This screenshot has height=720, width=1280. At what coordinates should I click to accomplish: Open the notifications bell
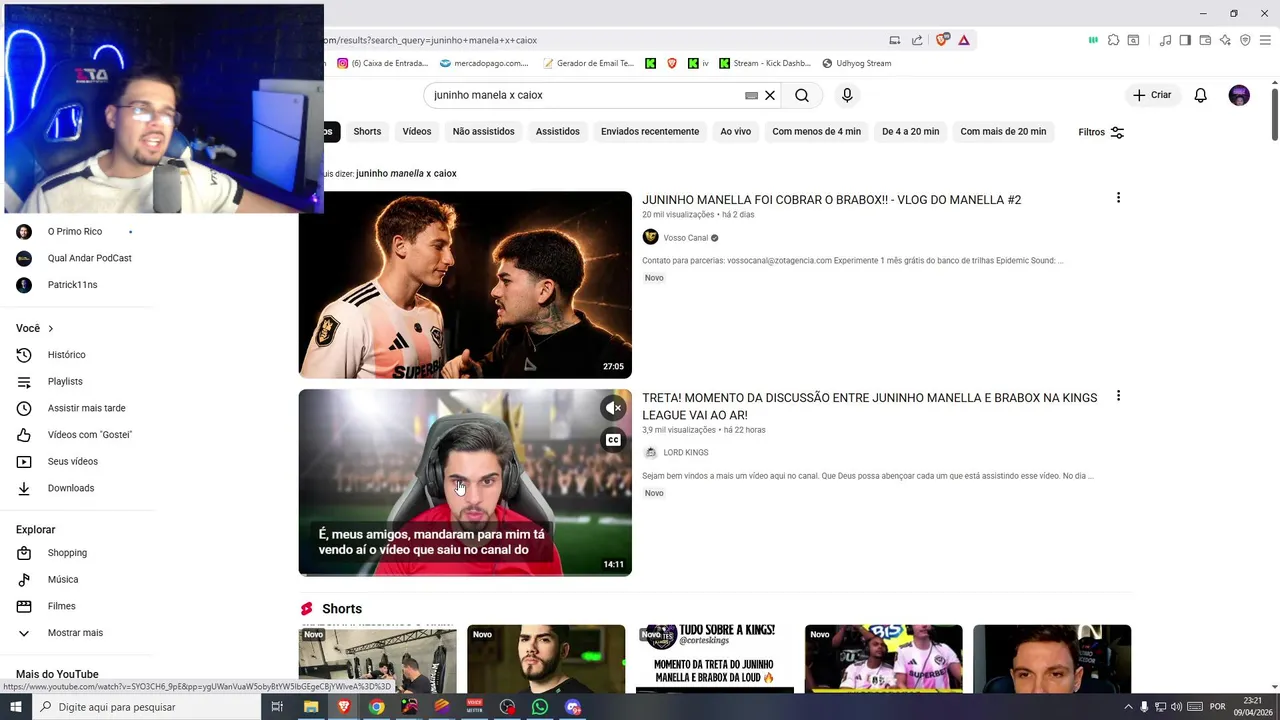pos(1200,95)
